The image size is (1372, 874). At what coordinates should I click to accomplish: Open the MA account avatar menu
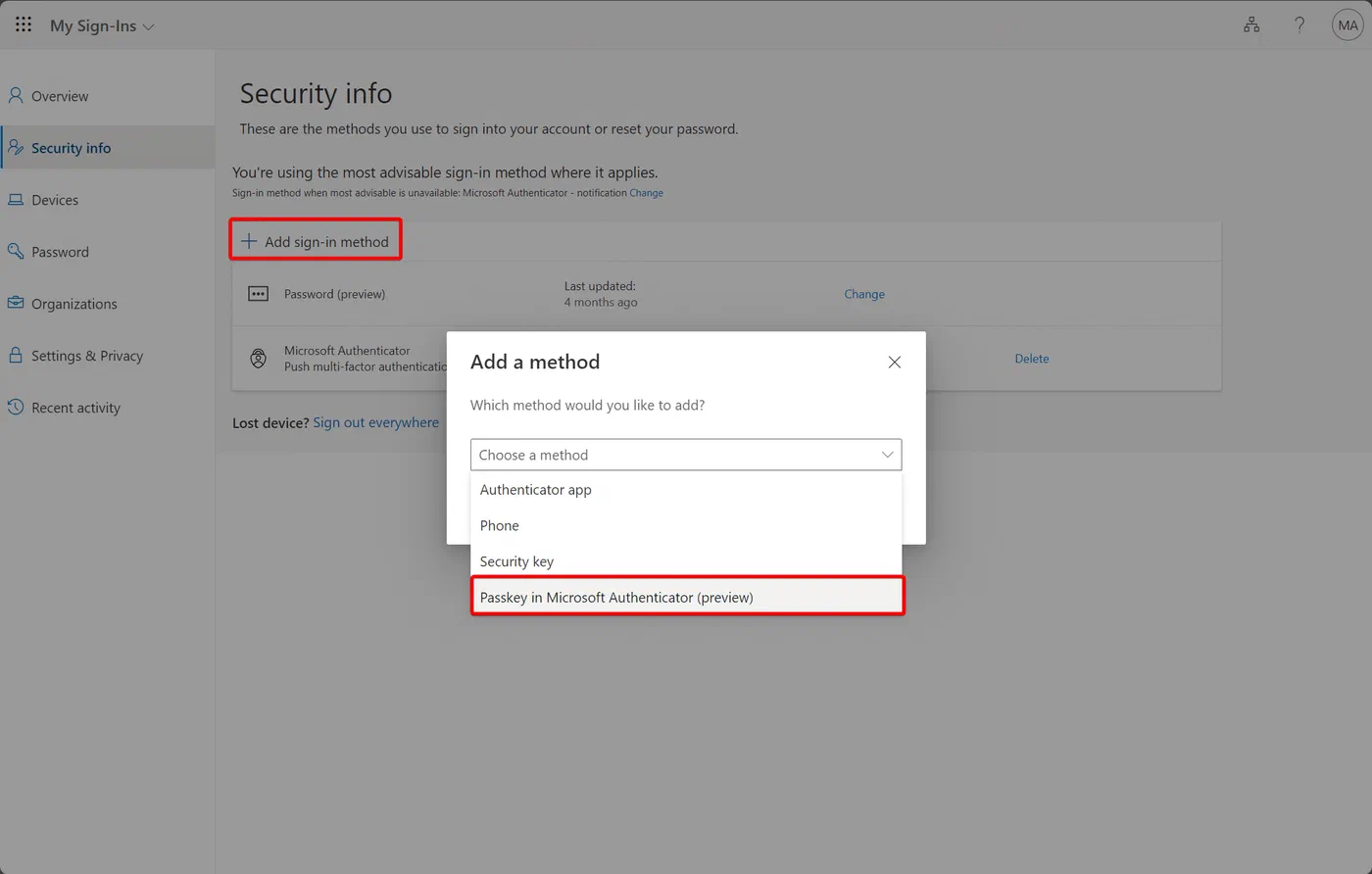coord(1347,25)
